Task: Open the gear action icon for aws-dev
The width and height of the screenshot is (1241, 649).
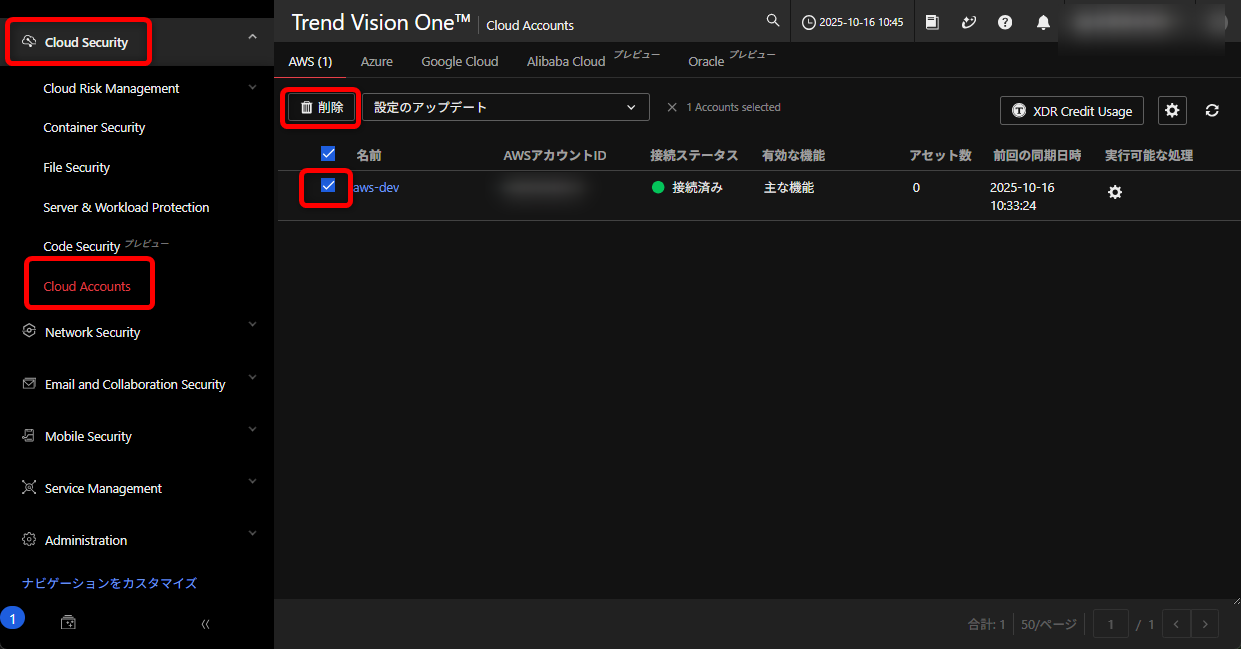Action: click(x=1115, y=192)
